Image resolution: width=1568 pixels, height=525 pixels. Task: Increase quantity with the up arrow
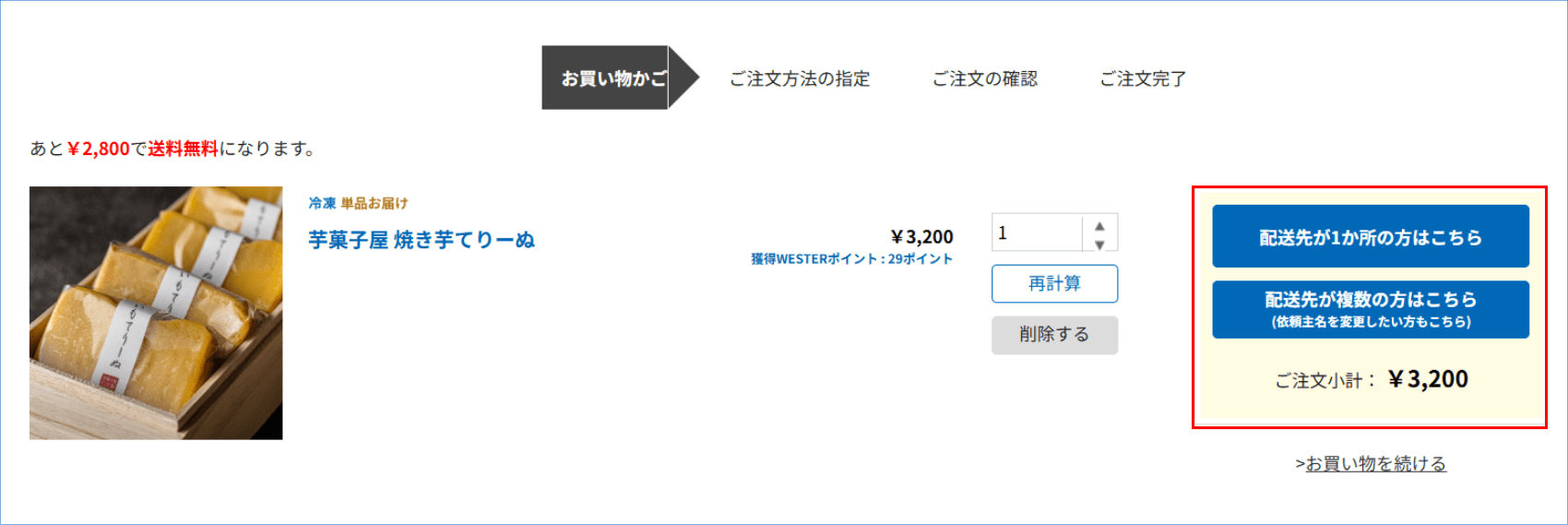1099,225
